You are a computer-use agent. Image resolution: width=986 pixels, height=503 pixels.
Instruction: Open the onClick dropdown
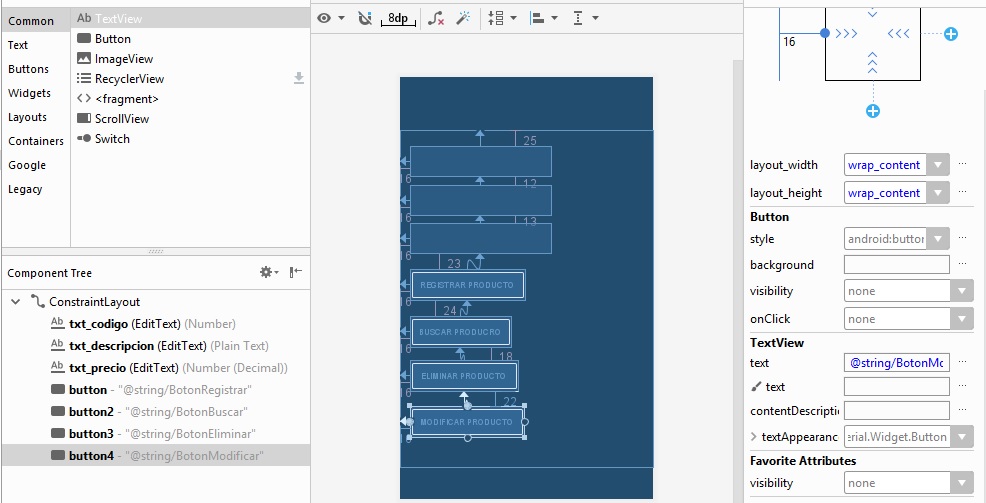(960, 319)
